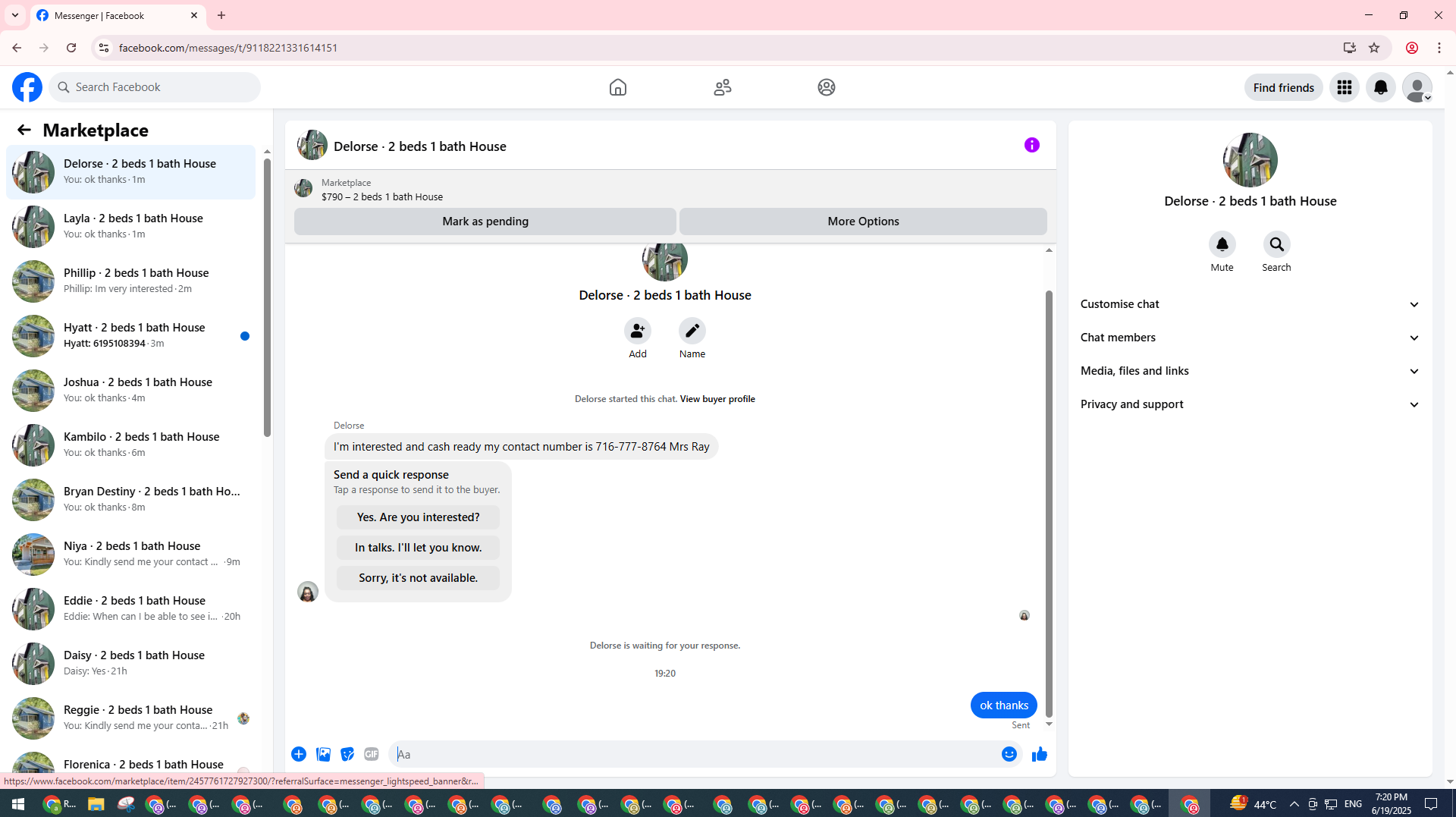Open a new browser tab
The width and height of the screenshot is (1456, 817).
click(221, 15)
